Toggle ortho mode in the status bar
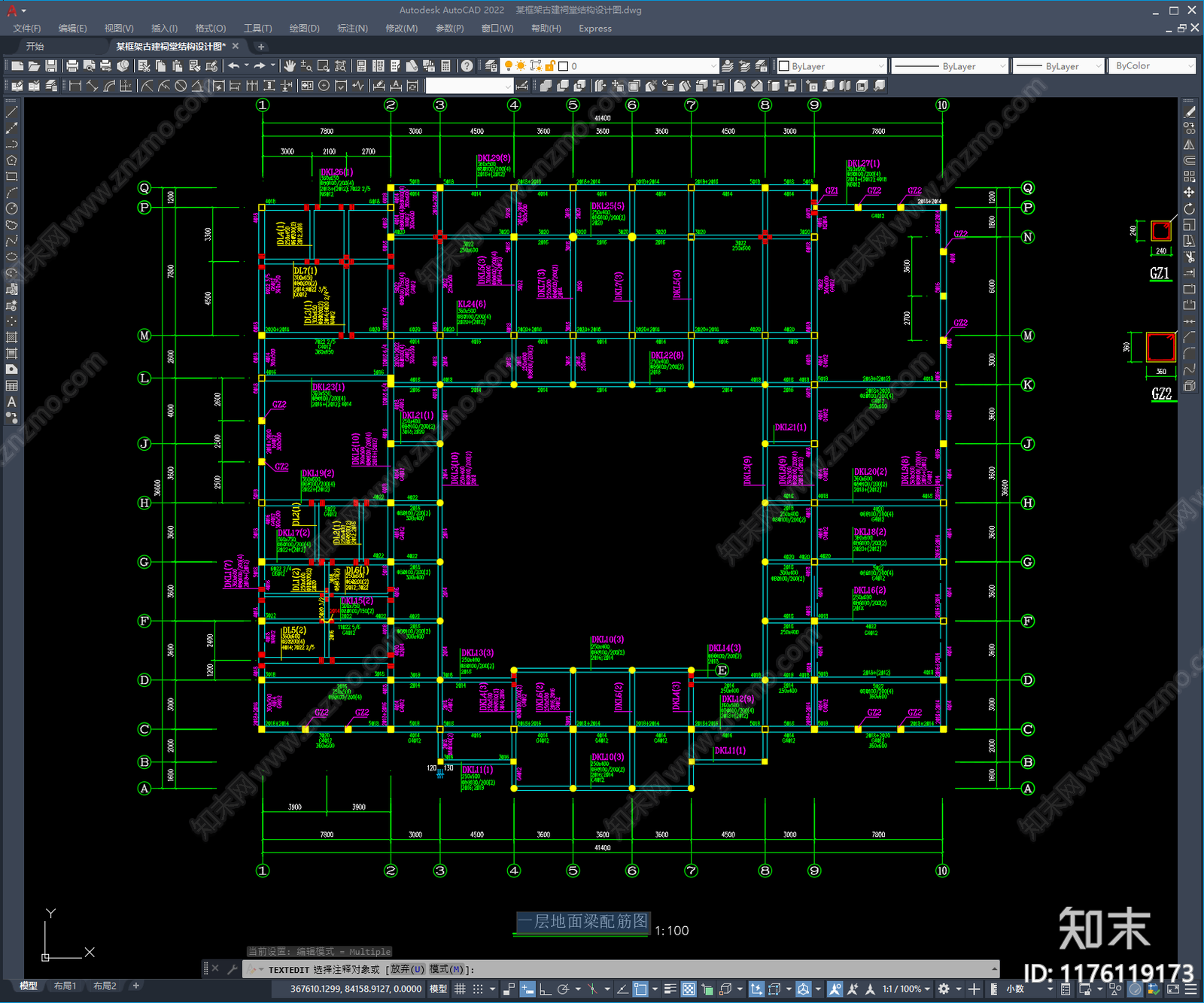This screenshot has width=1204, height=1003. coord(545,989)
